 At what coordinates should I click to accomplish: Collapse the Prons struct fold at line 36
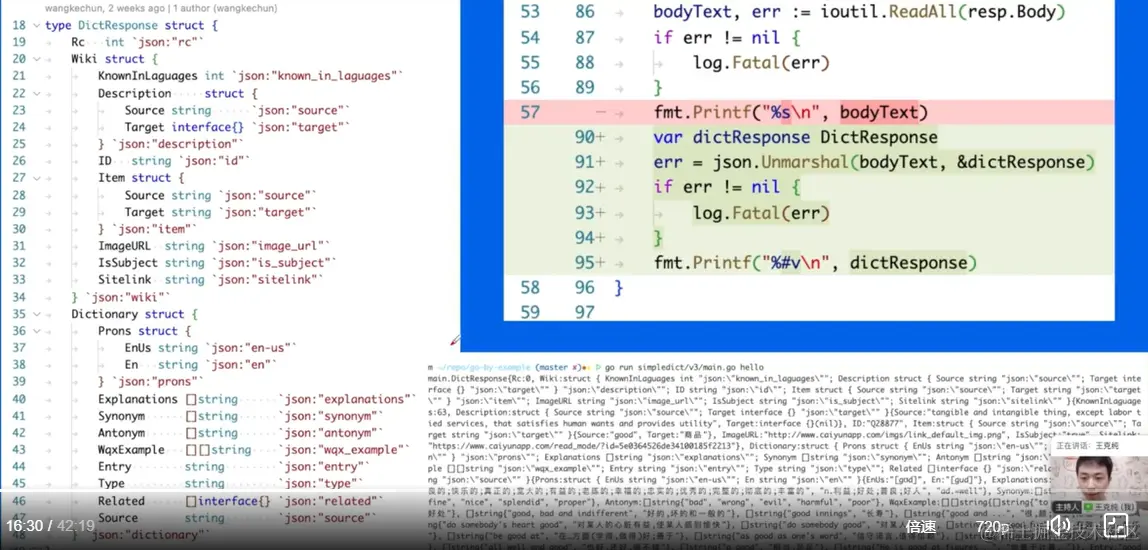(x=36, y=331)
